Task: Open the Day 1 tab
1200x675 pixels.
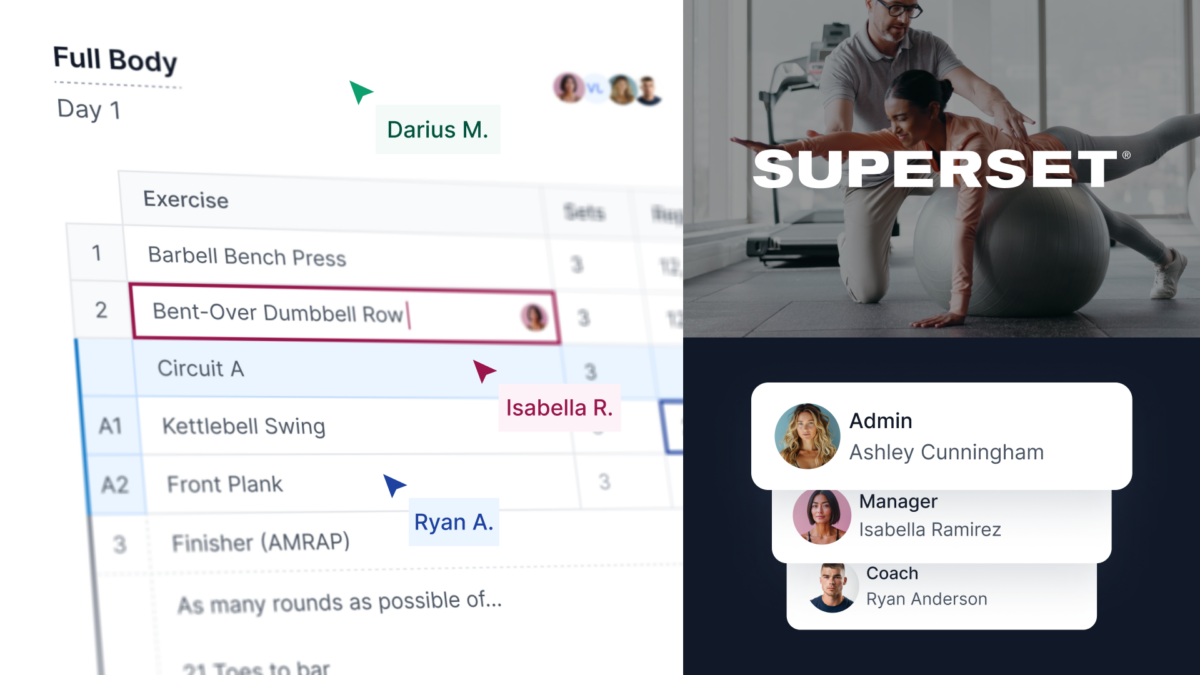Action: [89, 109]
